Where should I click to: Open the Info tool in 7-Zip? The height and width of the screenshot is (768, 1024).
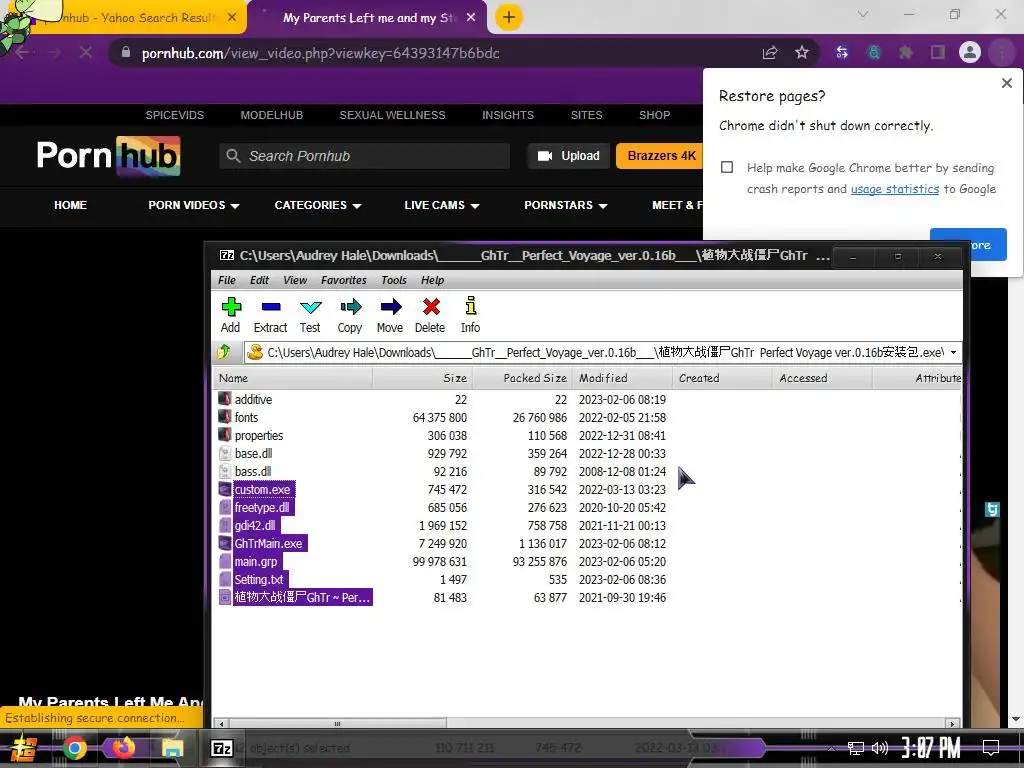(x=470, y=315)
